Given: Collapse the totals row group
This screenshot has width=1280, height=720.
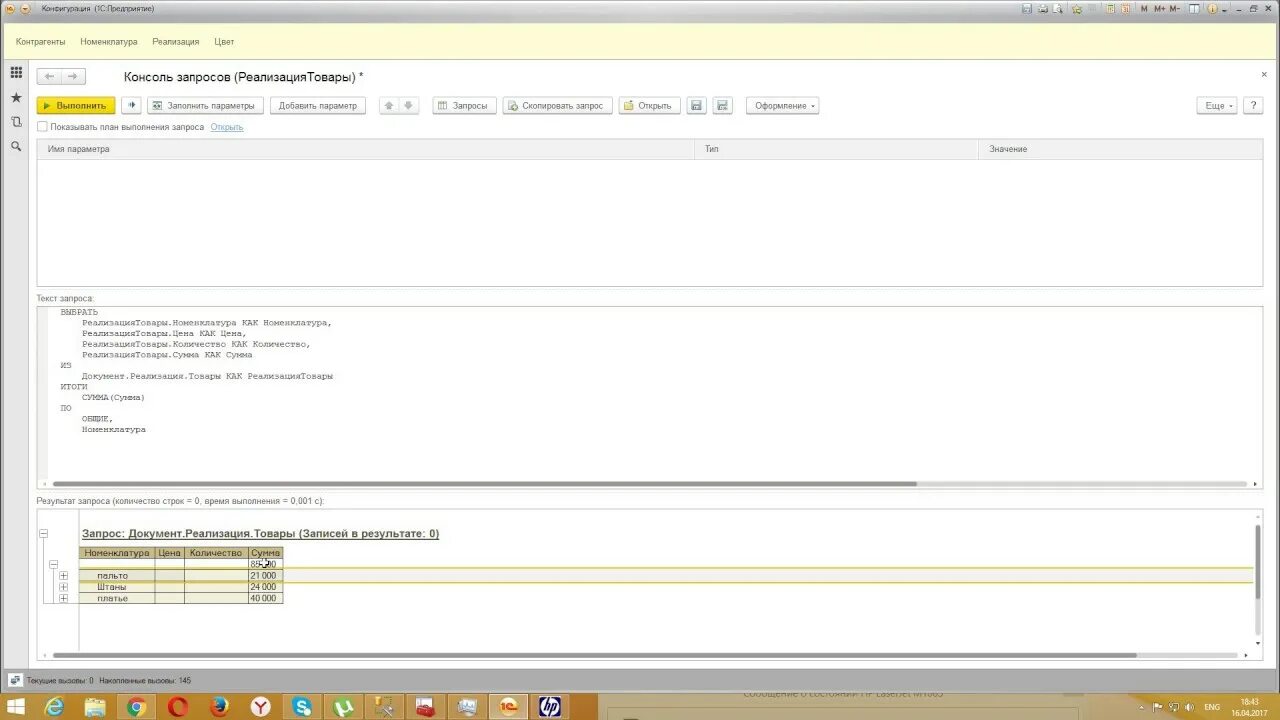Looking at the screenshot, I should [53, 564].
